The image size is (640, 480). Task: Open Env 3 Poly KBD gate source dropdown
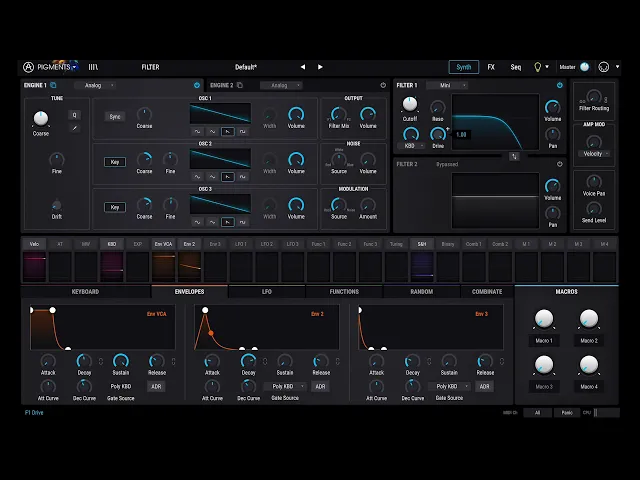coord(449,386)
